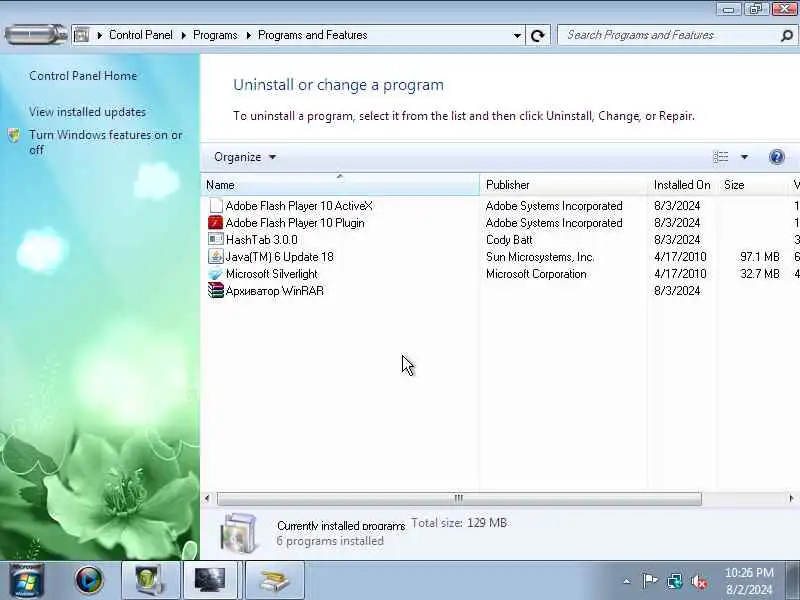Click the WinRAR archiver books icon

(215, 290)
